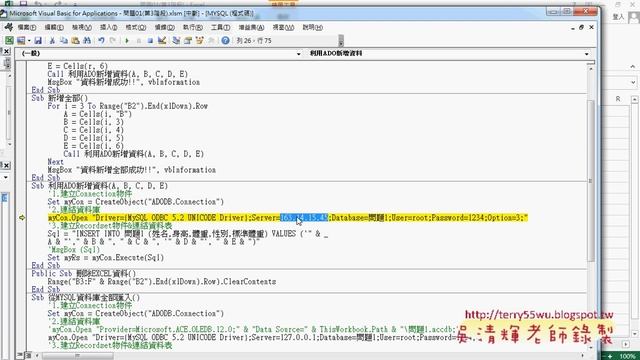Save the workbook with the floppy disk icon
The image size is (640, 360).
[38, 40]
